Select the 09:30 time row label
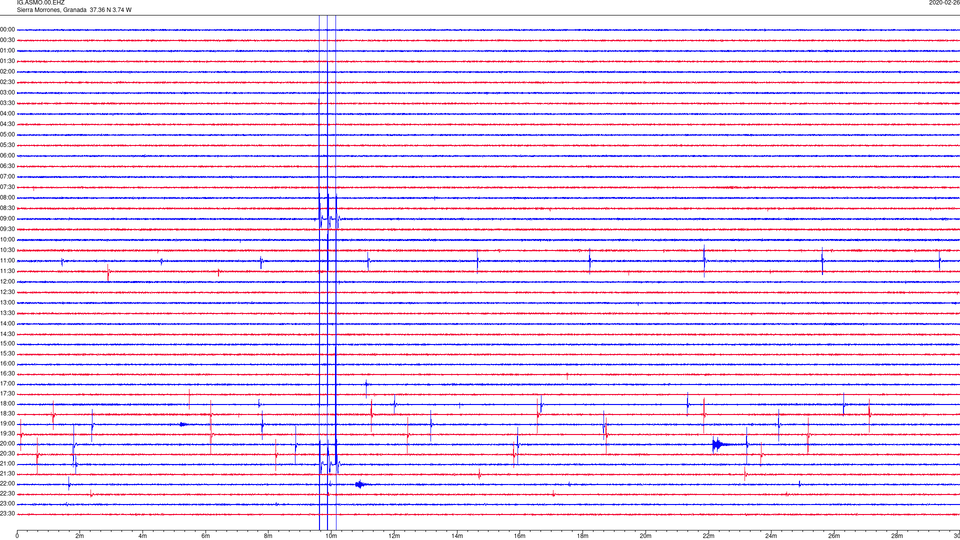This screenshot has width=960, height=540. point(7,229)
